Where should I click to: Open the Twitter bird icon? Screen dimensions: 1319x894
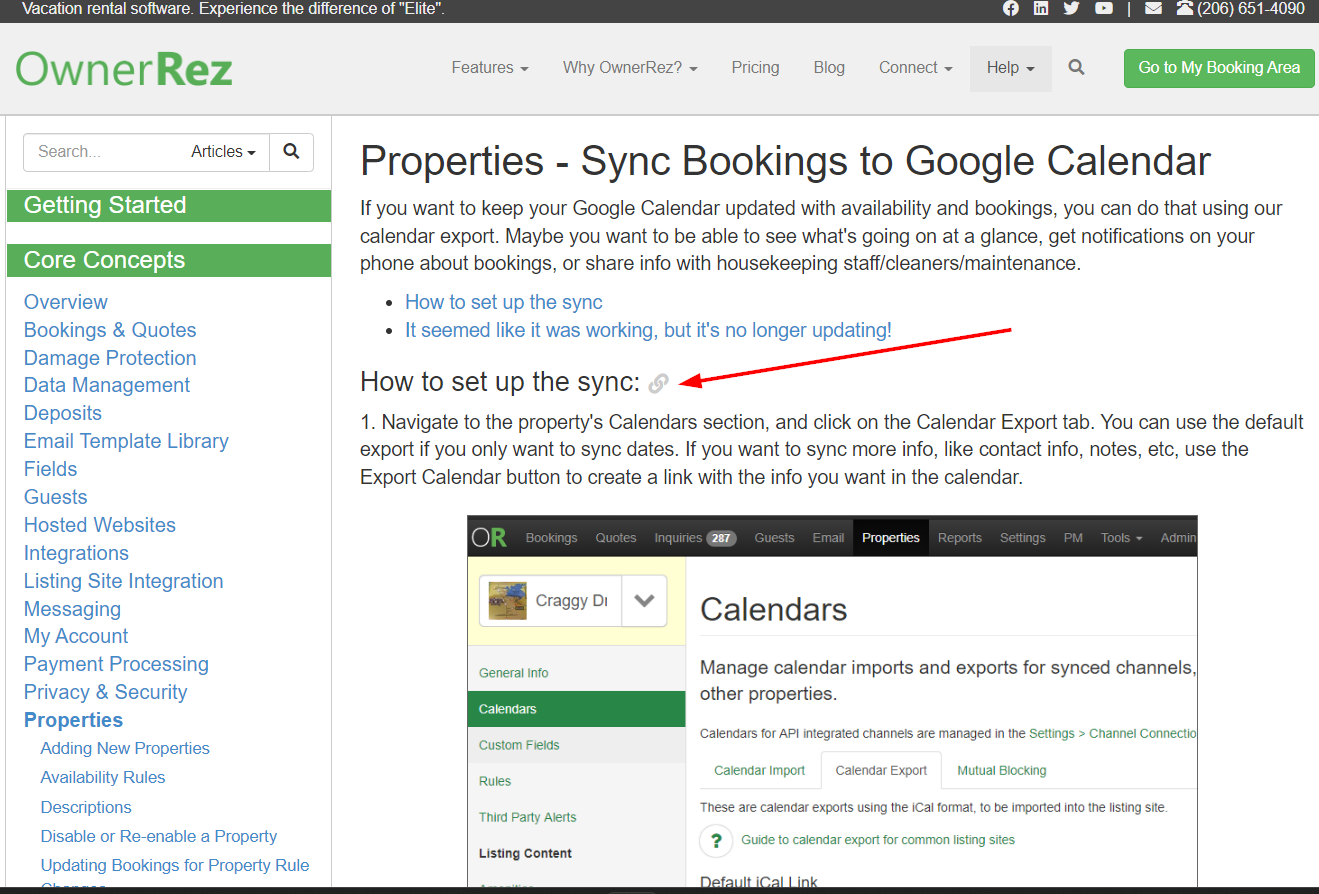(x=1072, y=8)
